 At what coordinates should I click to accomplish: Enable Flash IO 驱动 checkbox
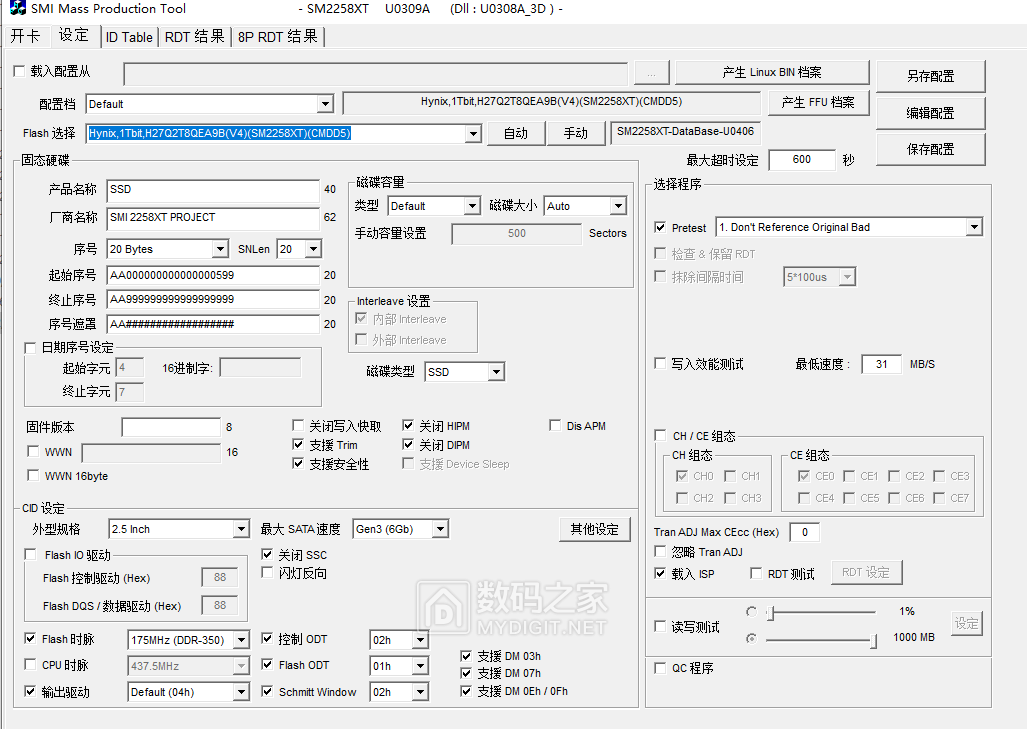[30, 555]
